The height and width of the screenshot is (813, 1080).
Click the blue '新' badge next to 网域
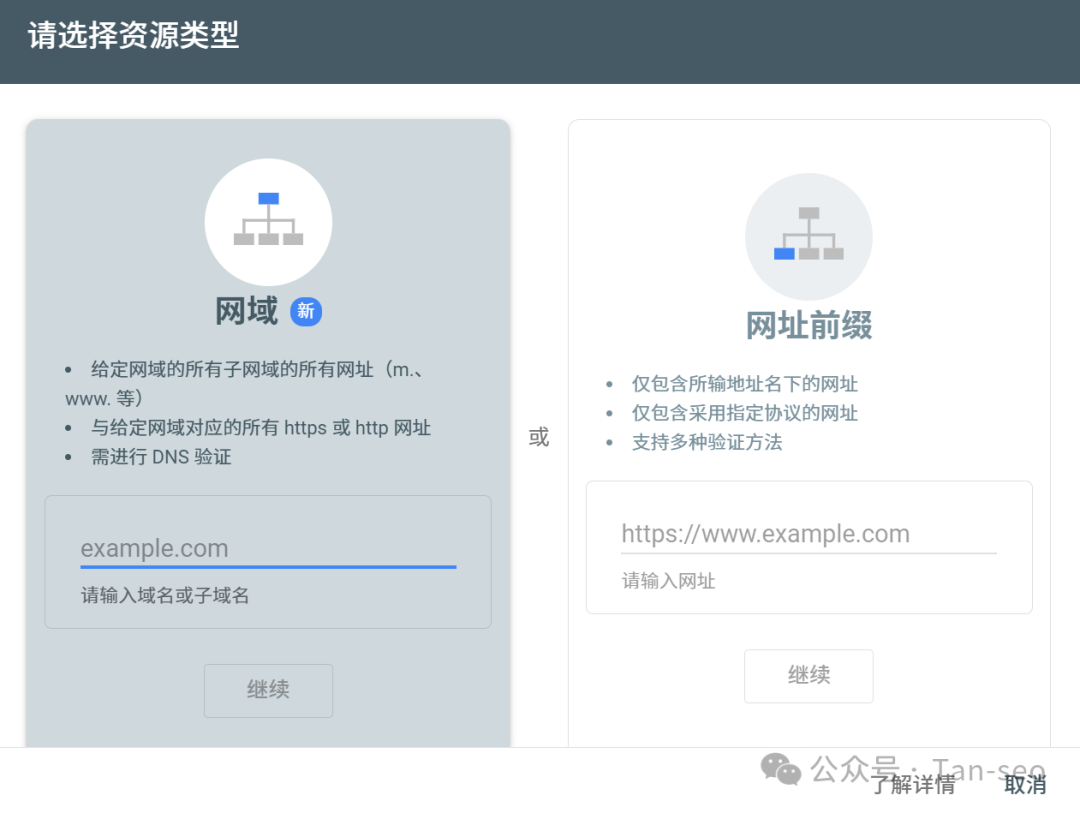306,312
